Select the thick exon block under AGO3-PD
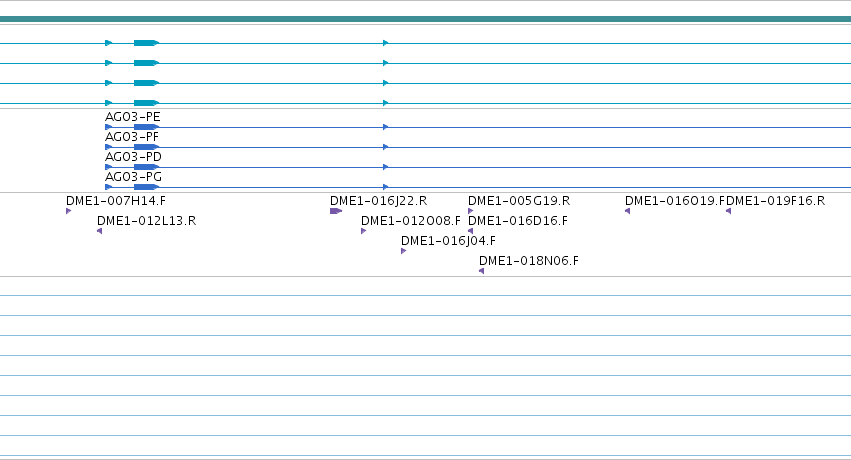Screen dimensions: 851x460 tap(146, 167)
